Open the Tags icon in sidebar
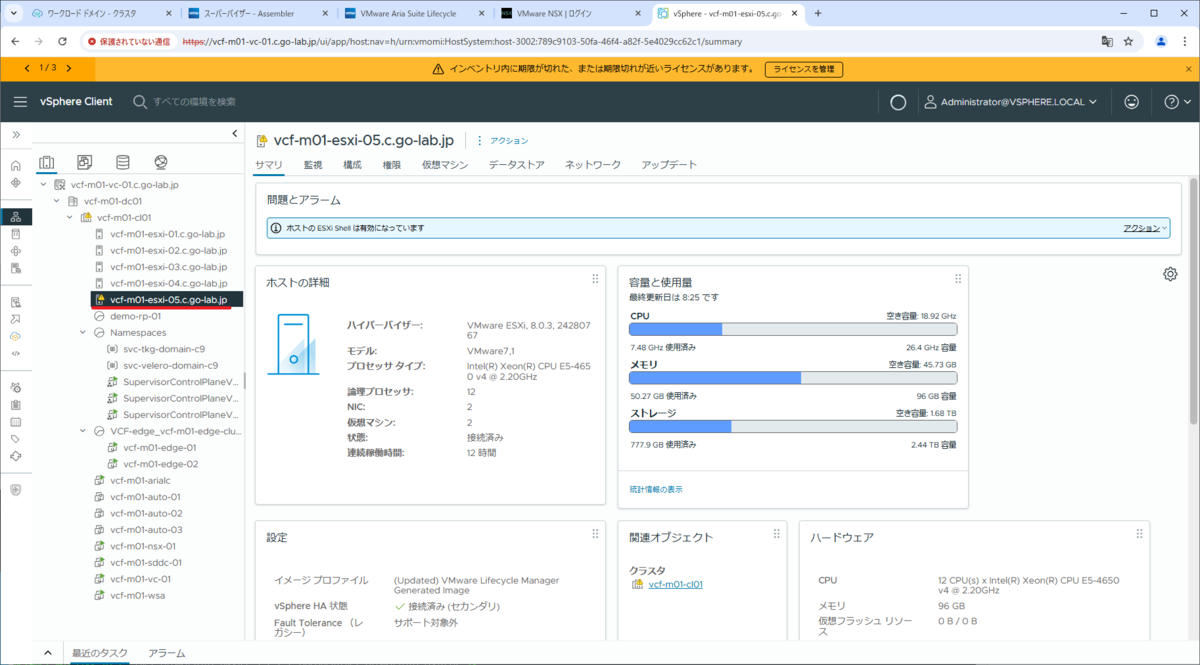Screen dimensions: 1200x665 15,439
